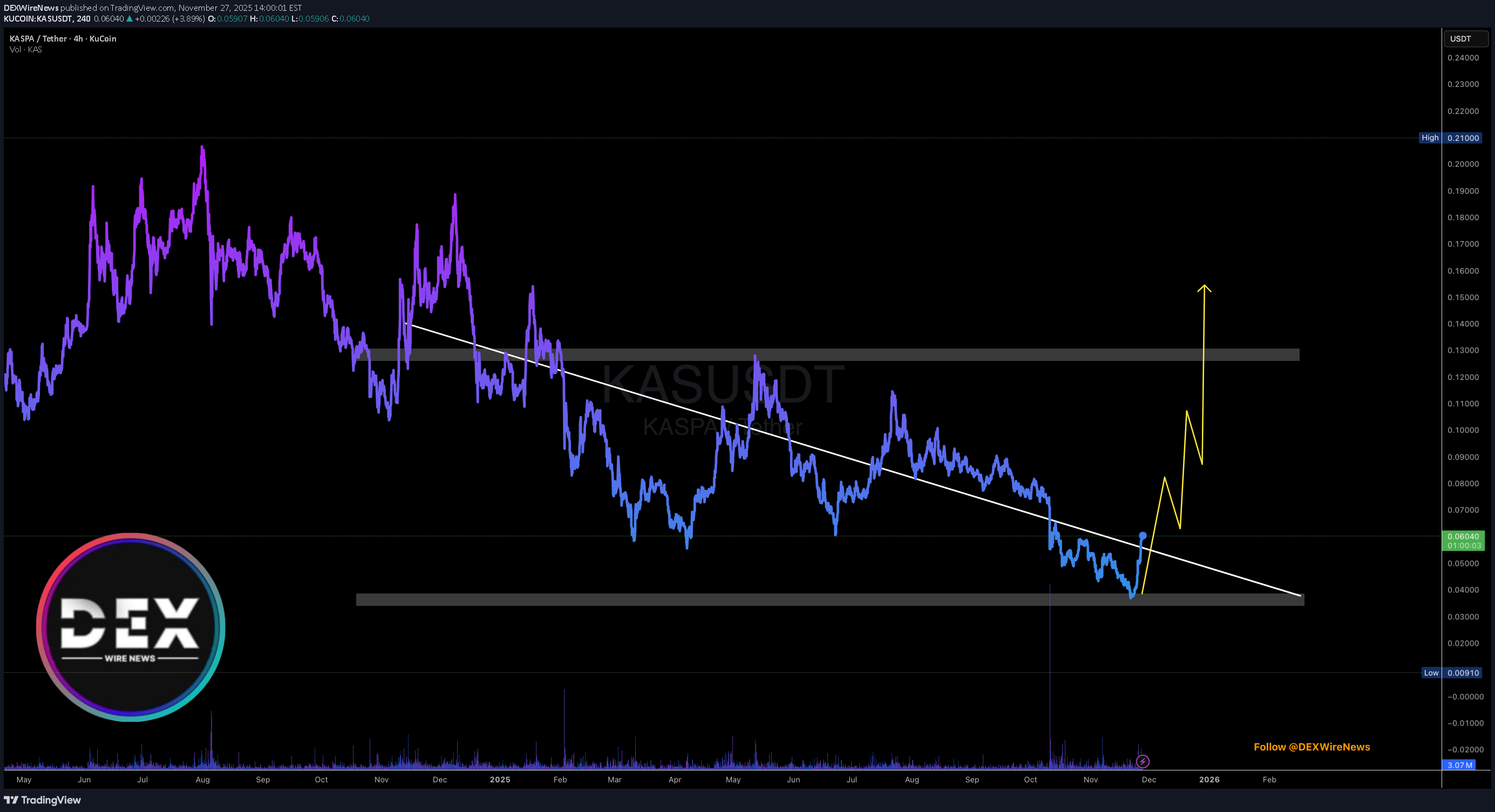This screenshot has height=812, width=1495.
Task: Click the yellow projection arrow head
Action: click(1204, 286)
